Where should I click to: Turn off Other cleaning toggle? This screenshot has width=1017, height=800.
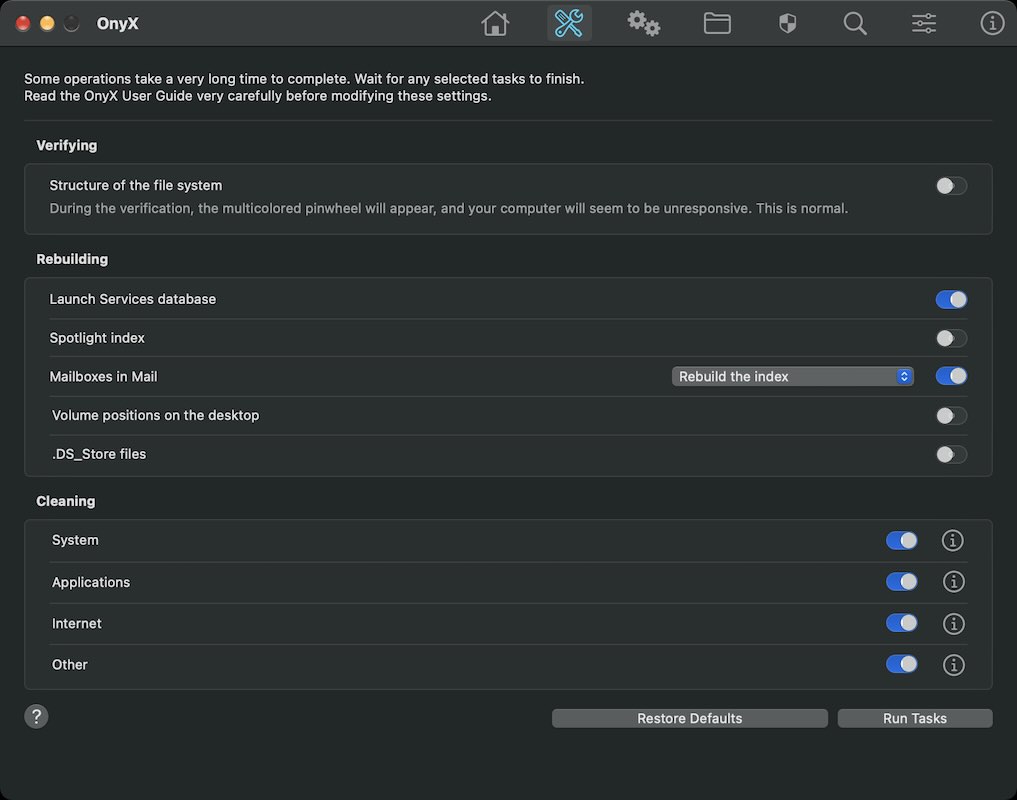point(902,664)
